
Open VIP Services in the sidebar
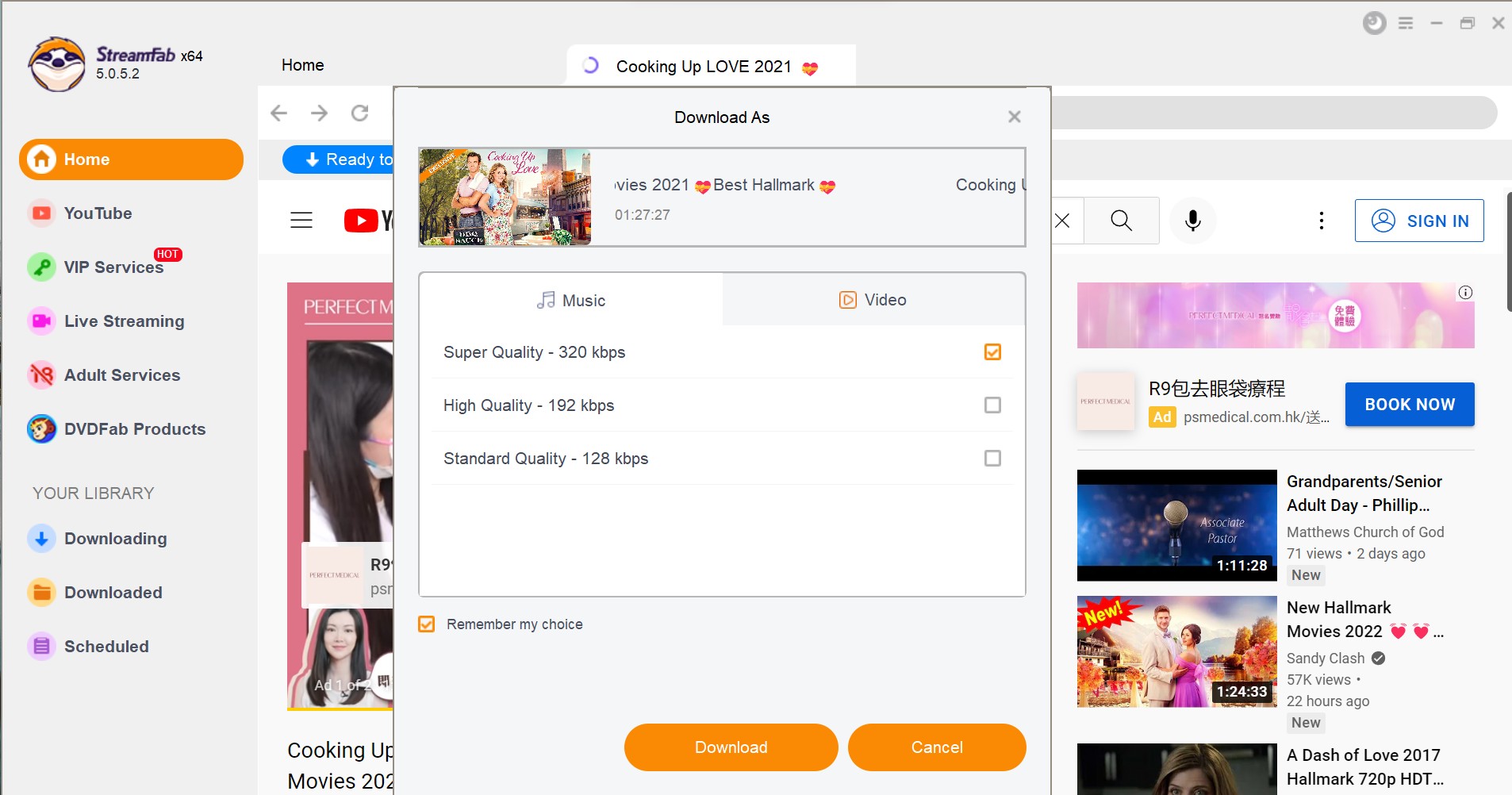113,267
